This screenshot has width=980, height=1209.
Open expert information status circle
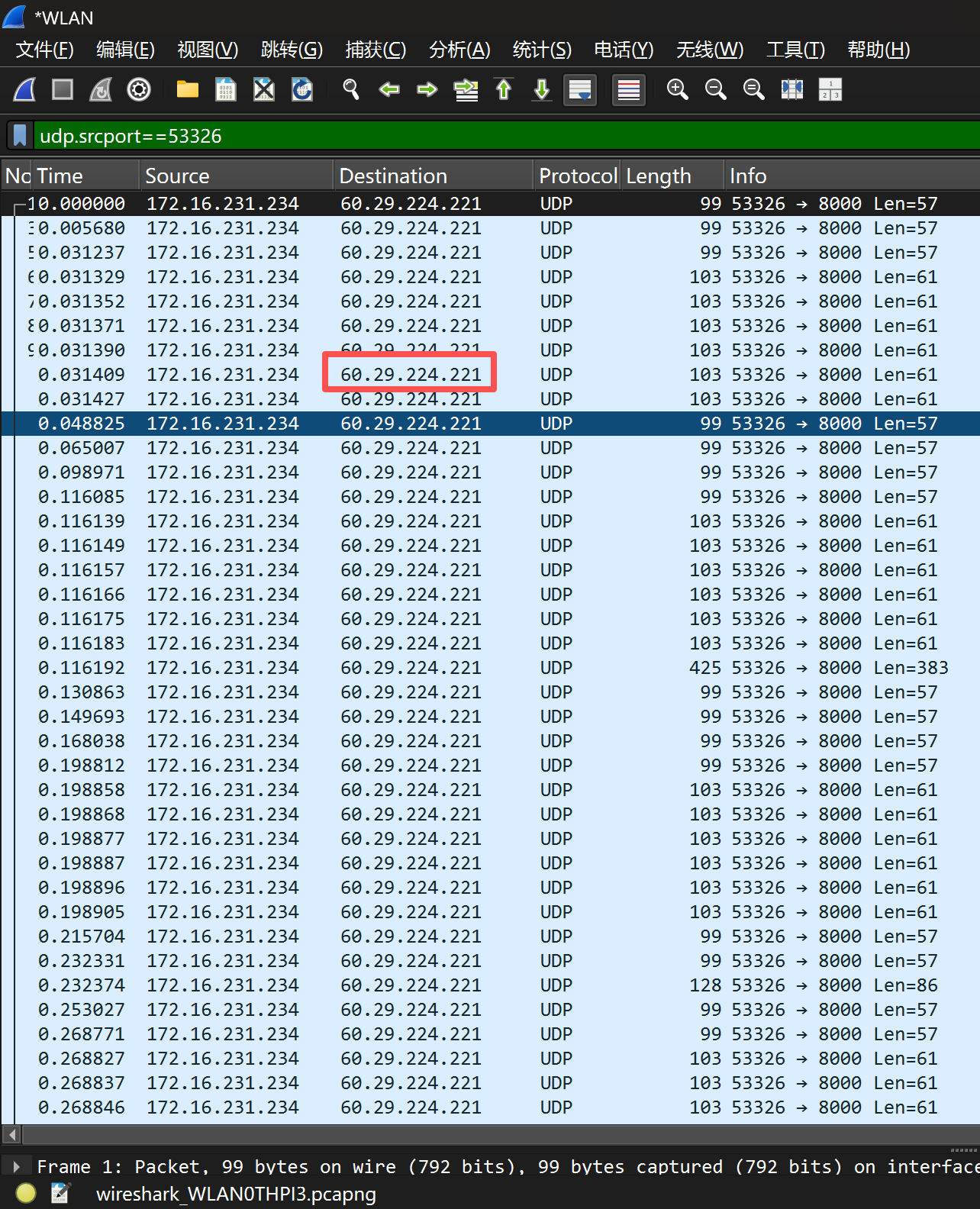[x=26, y=1193]
